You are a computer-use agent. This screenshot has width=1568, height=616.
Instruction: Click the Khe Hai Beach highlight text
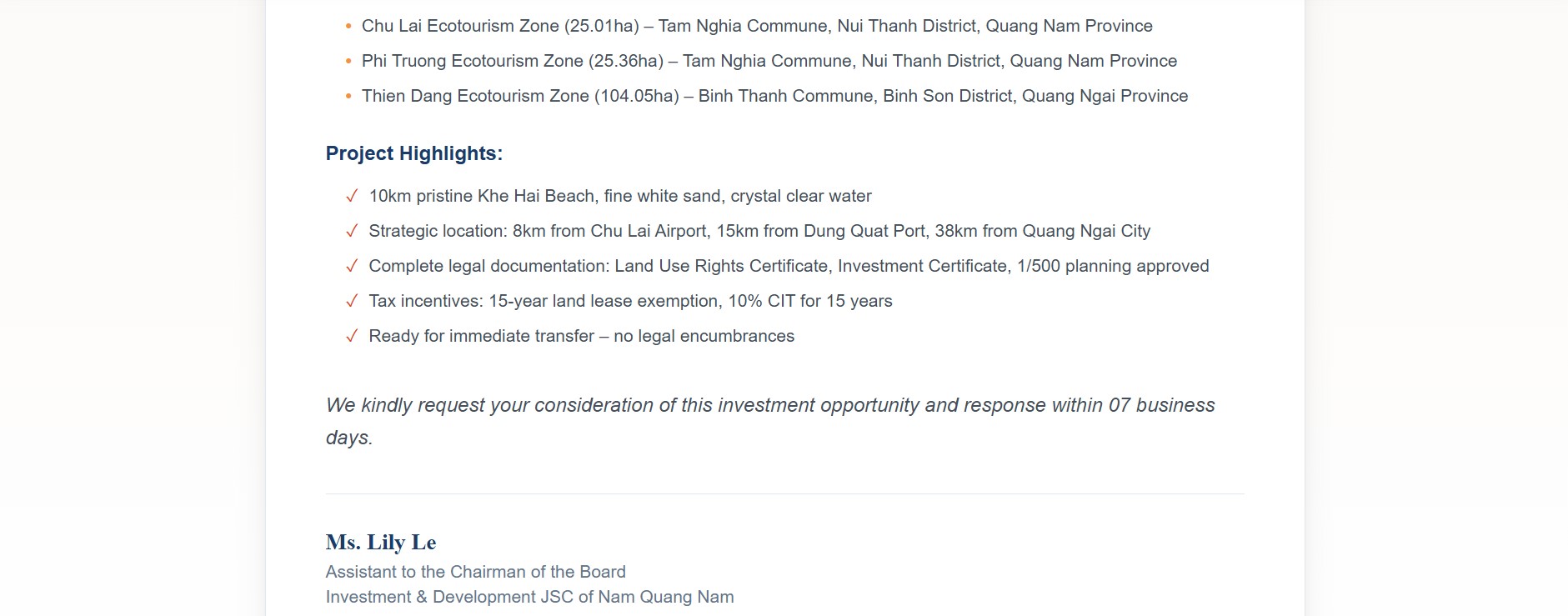tap(620, 196)
